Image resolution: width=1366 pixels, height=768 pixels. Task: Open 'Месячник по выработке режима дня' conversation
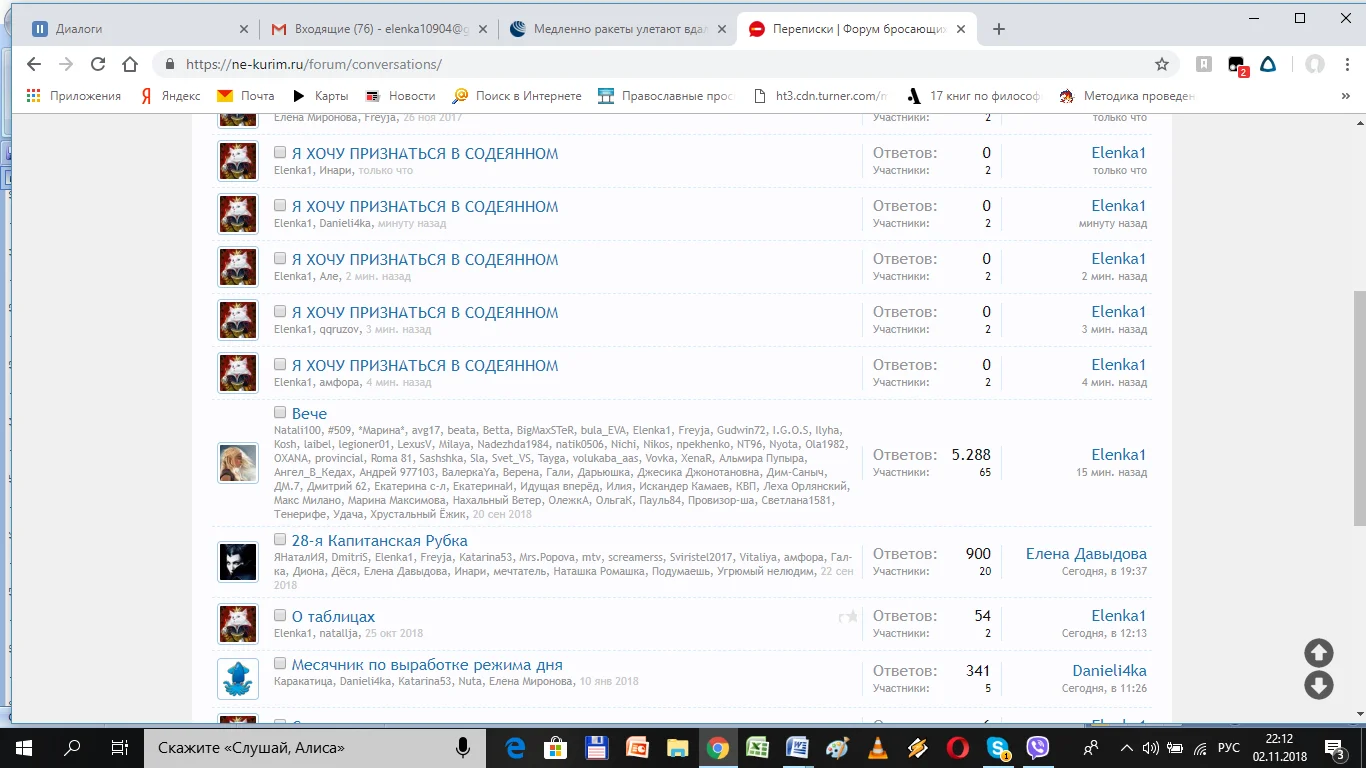point(427,665)
